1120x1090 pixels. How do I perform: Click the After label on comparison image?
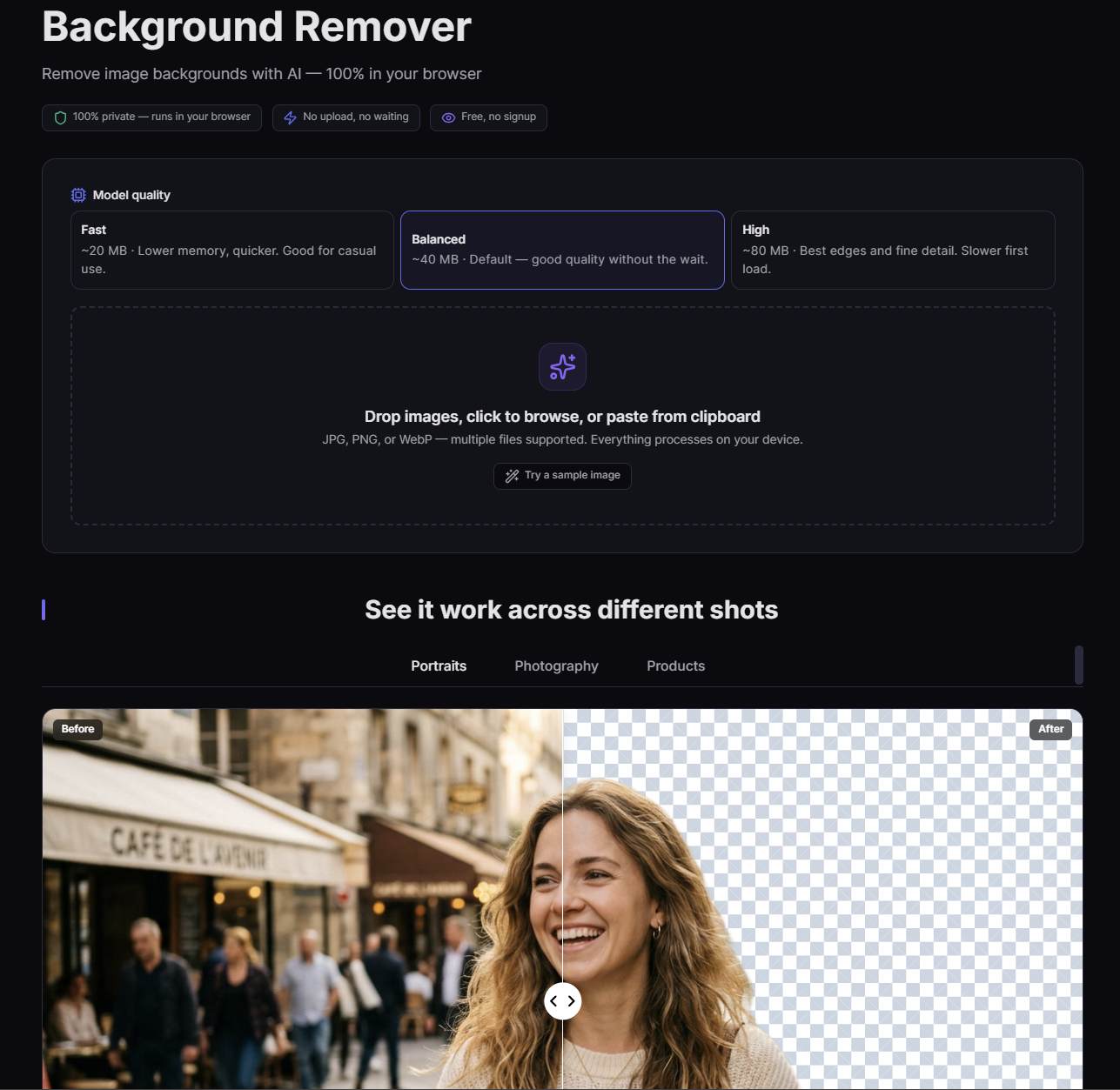pos(1050,729)
